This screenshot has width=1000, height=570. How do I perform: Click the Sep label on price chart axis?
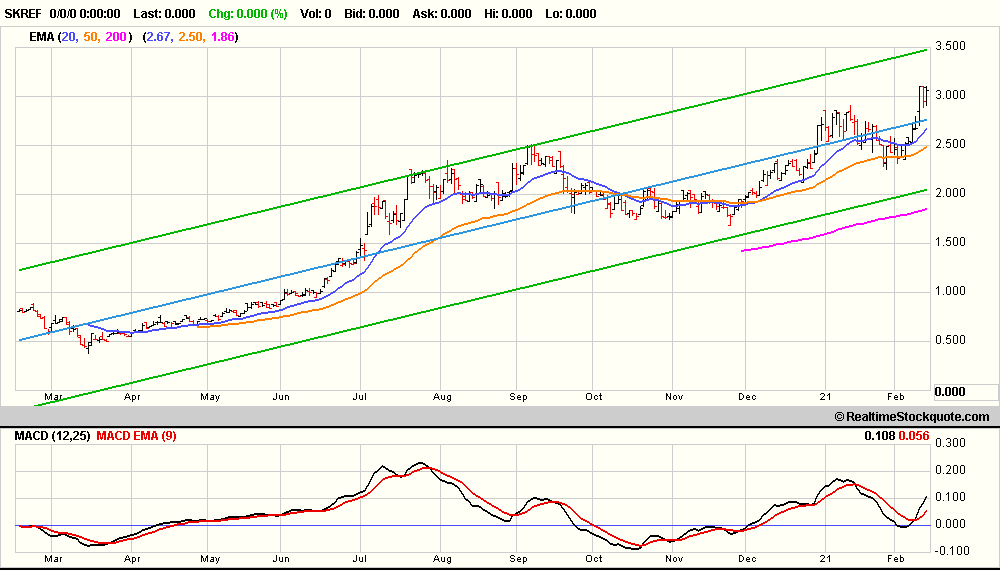pos(518,397)
